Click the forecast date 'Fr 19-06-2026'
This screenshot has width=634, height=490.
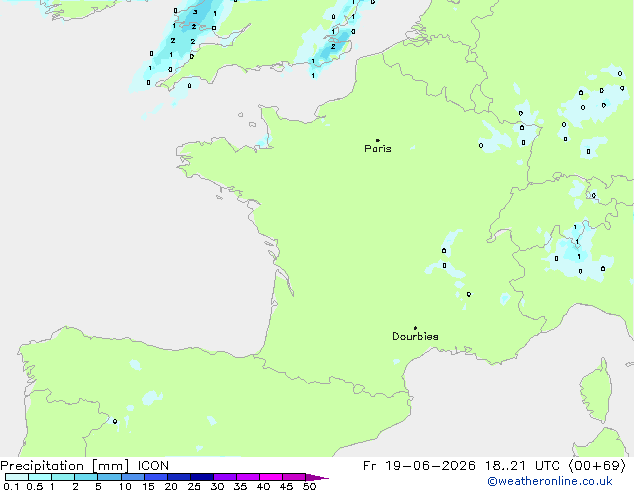[419, 466]
